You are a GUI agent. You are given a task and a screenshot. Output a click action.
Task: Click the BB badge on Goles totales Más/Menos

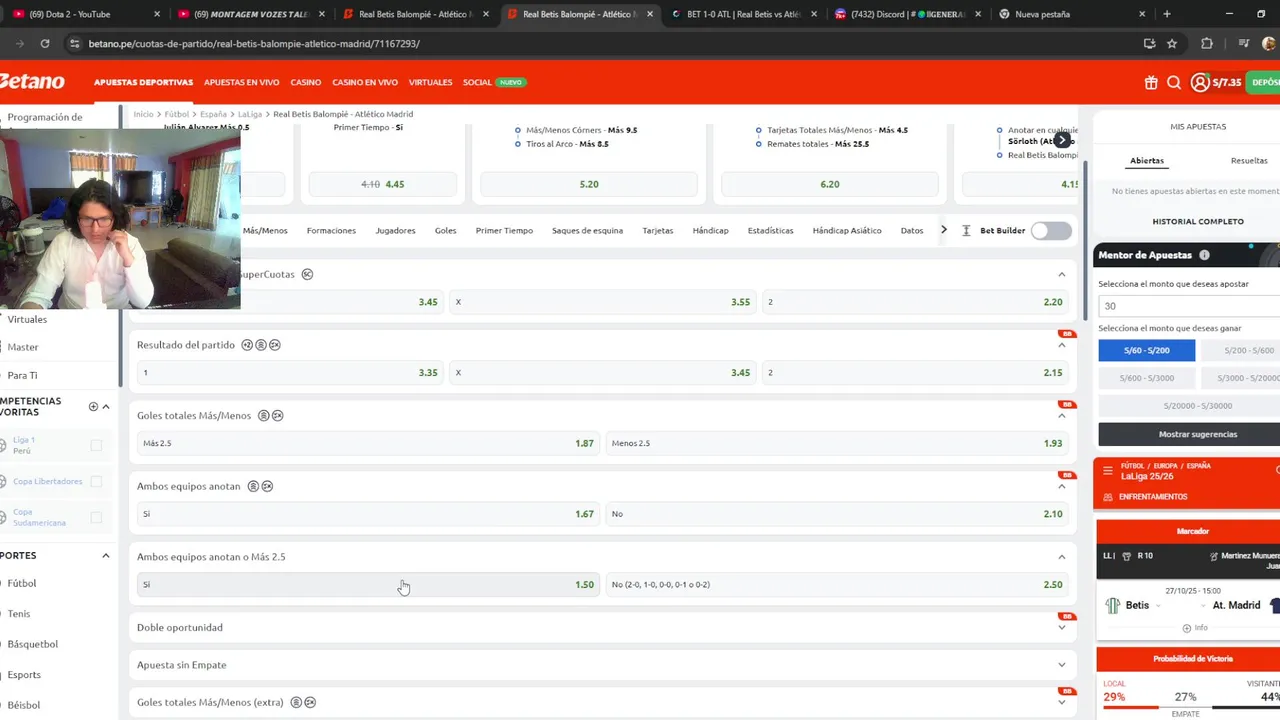1067,404
